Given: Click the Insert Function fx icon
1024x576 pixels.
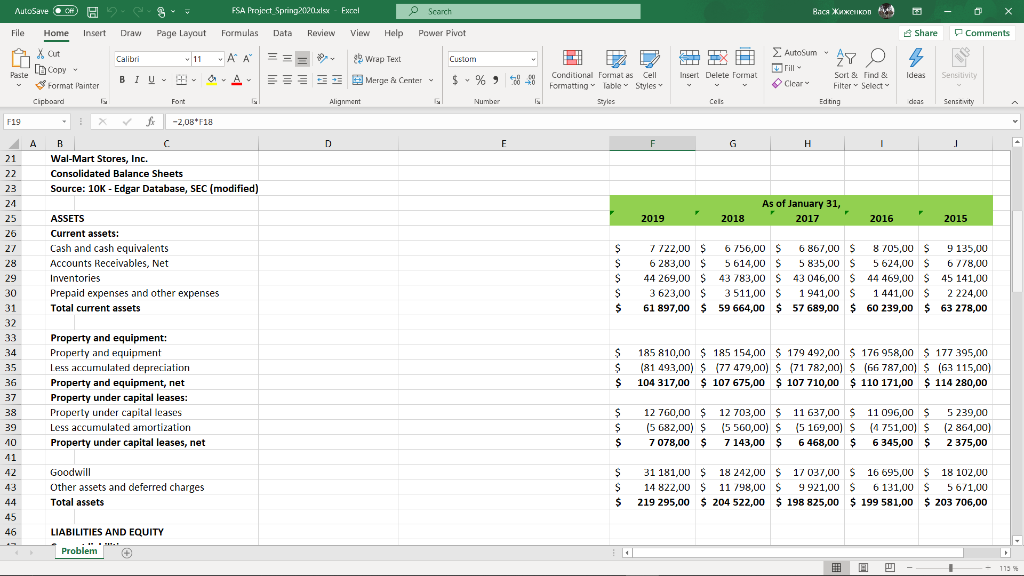Looking at the screenshot, I should (150, 121).
